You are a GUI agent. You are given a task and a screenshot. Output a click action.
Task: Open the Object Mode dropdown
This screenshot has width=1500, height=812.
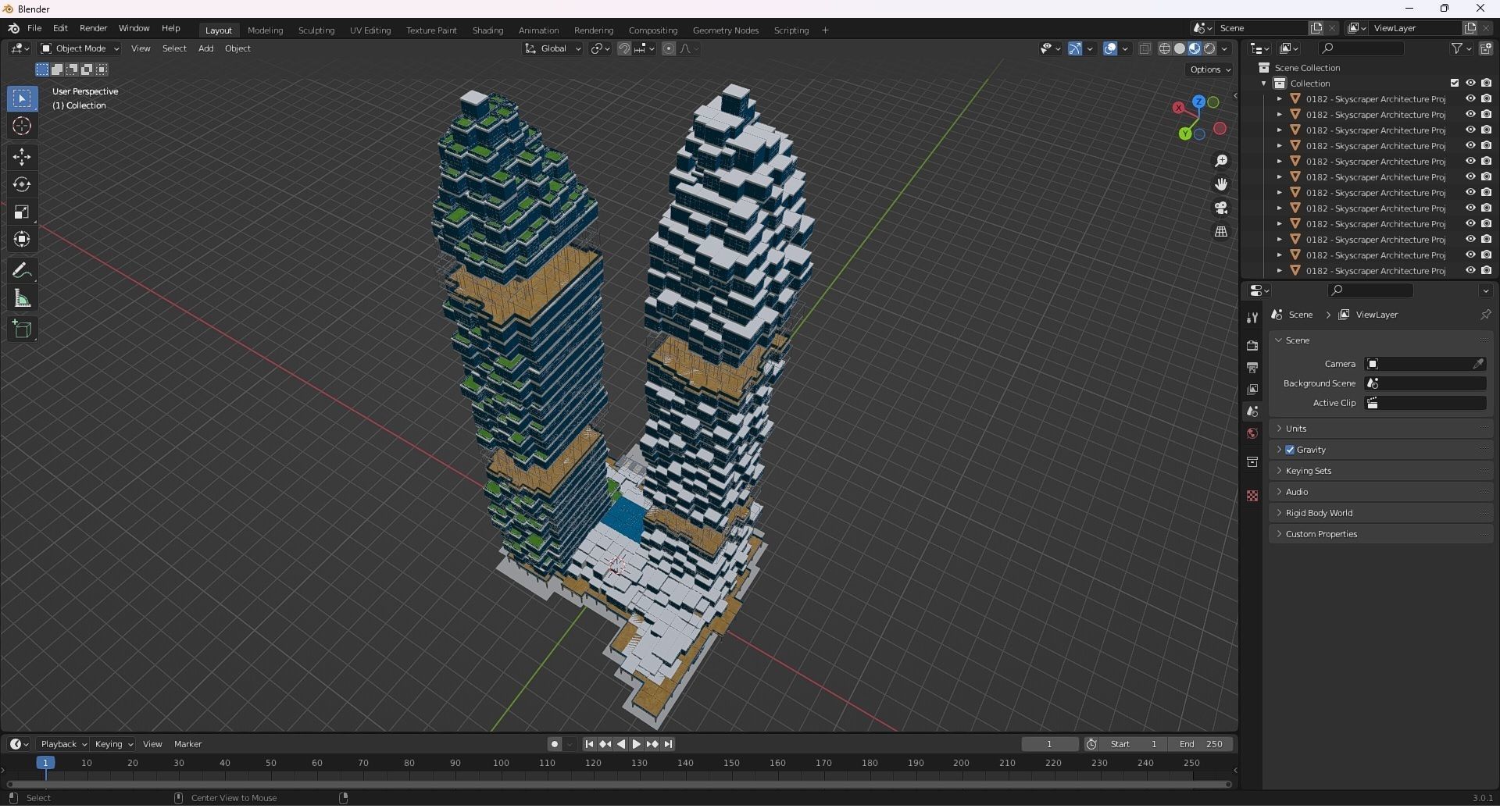pyautogui.click(x=80, y=48)
